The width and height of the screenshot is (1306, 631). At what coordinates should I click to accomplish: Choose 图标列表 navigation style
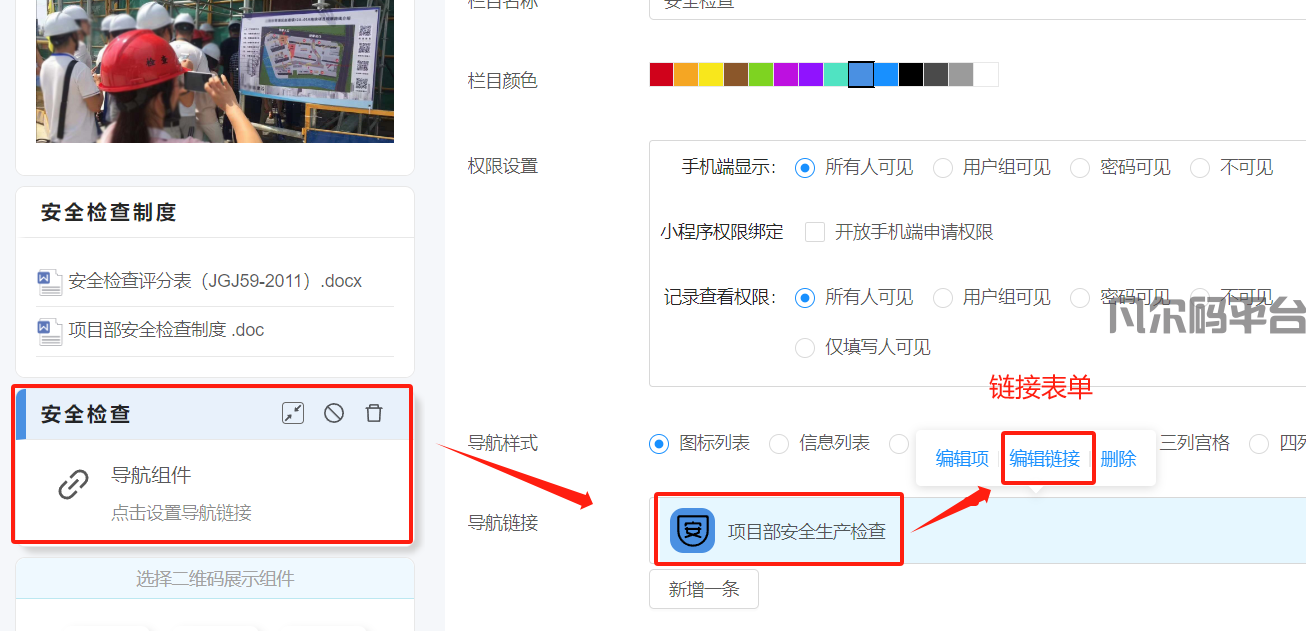(659, 443)
